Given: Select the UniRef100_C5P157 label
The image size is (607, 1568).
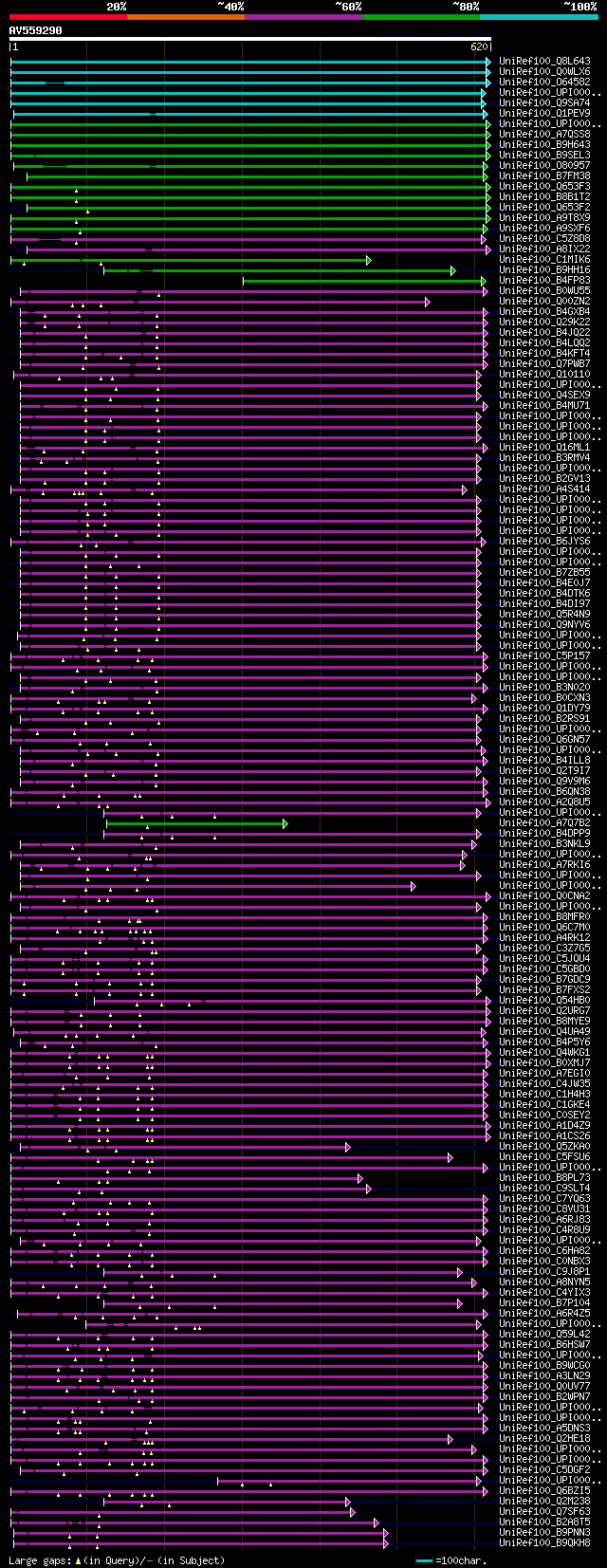Looking at the screenshot, I should [x=544, y=655].
